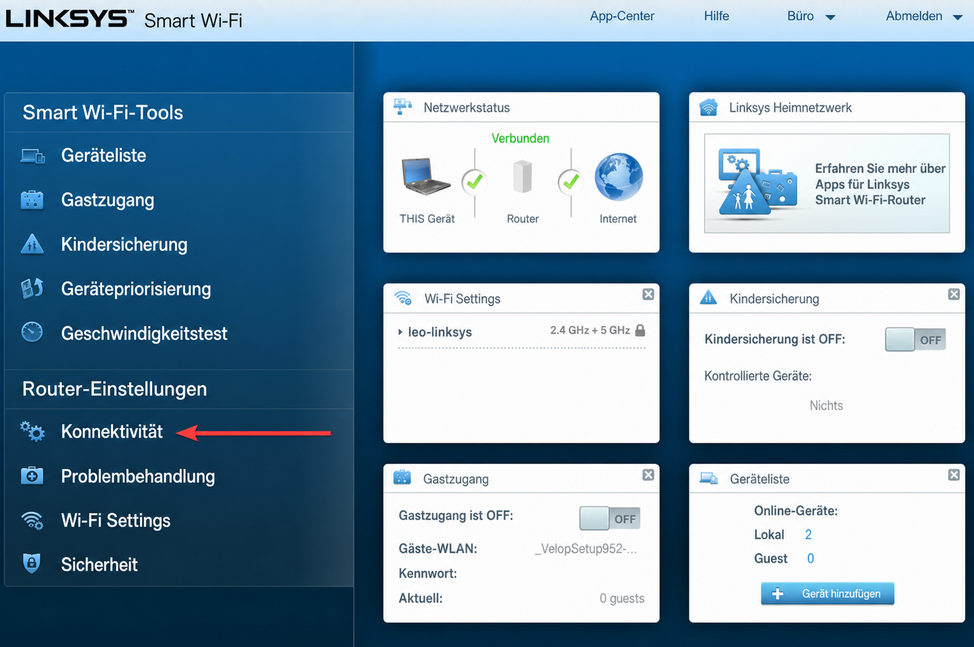Click the Gerätepriorisierung arrows icon
The width and height of the screenshot is (974, 647).
click(x=32, y=288)
